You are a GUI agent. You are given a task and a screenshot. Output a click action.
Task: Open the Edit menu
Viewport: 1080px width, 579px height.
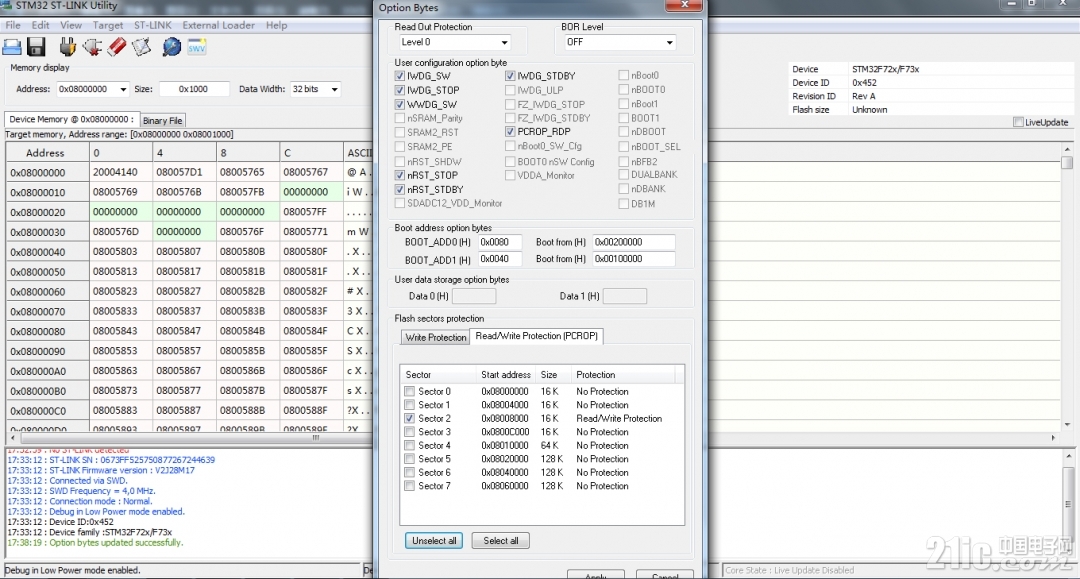tap(41, 25)
